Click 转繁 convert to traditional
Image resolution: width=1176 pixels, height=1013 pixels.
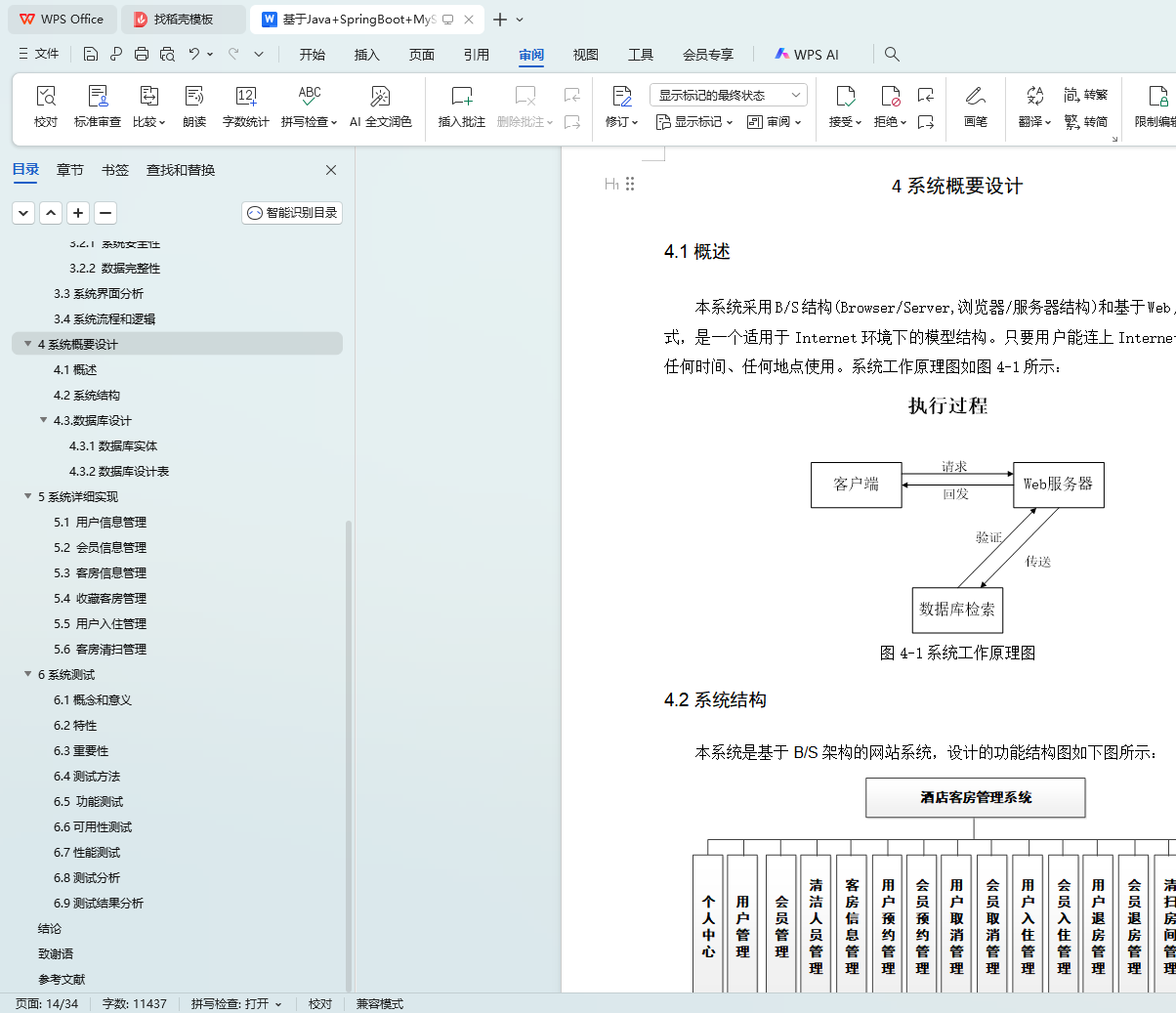[1086, 95]
